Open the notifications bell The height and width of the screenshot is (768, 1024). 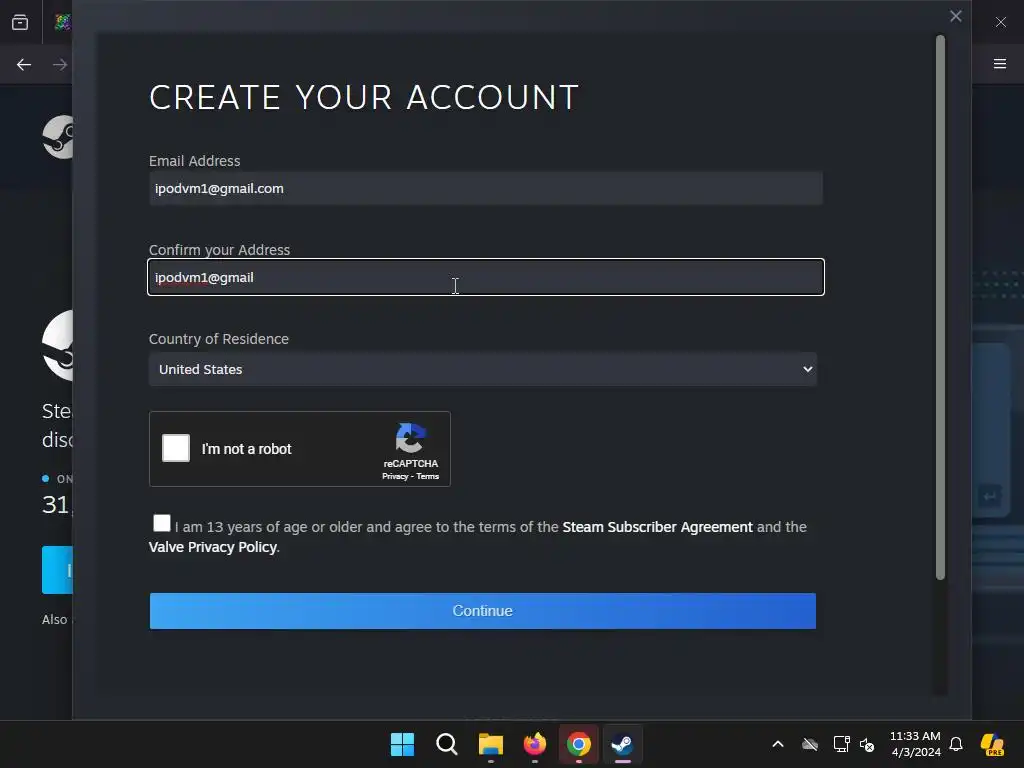click(956, 744)
